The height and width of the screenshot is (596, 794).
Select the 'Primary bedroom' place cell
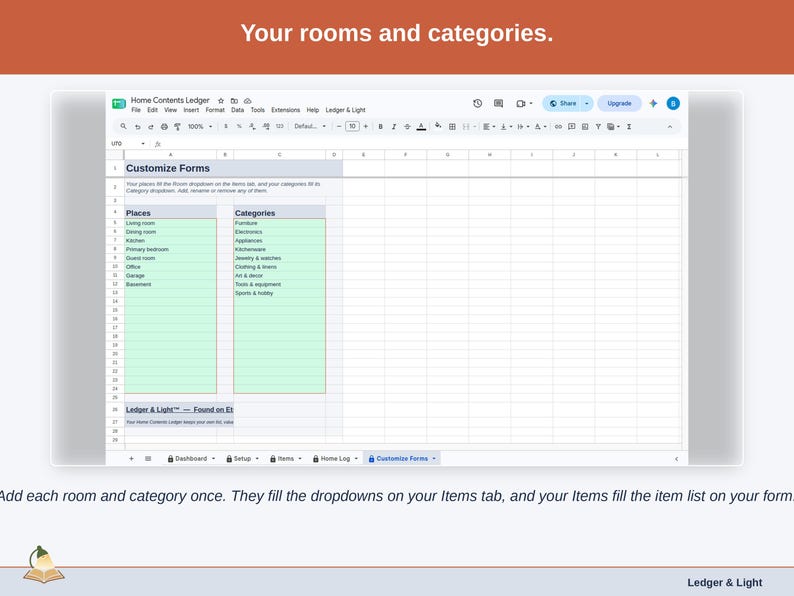[x=170, y=250]
